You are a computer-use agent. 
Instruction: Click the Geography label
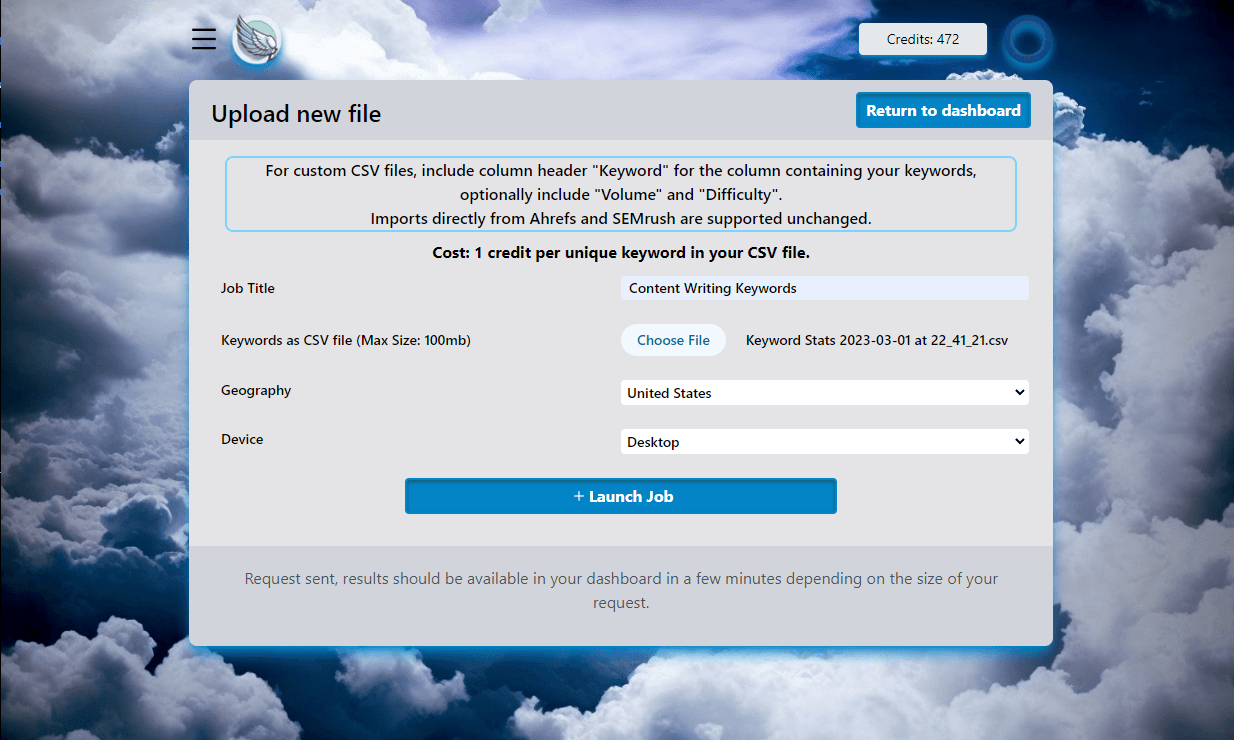256,390
